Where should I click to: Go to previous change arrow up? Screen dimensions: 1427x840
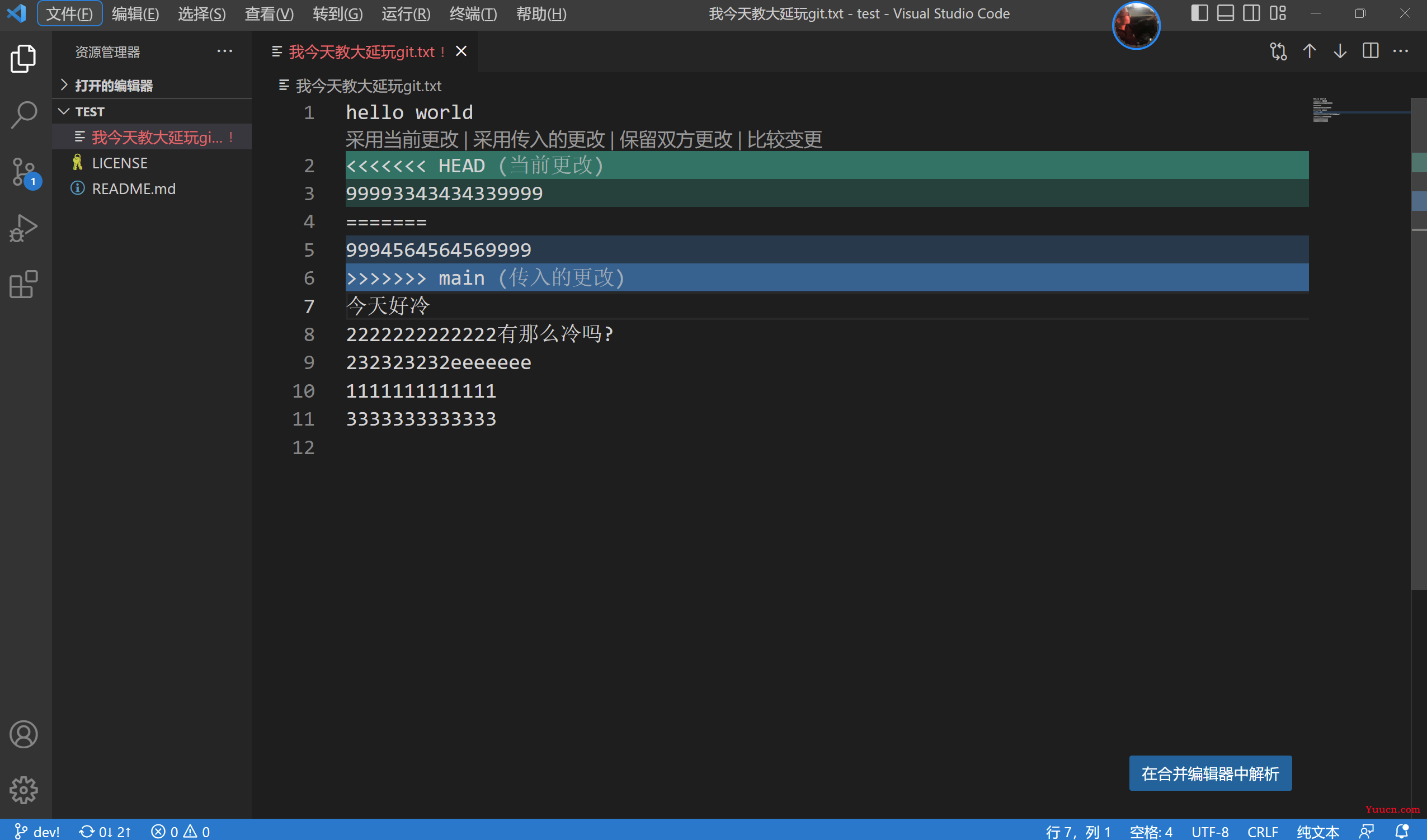point(1309,51)
